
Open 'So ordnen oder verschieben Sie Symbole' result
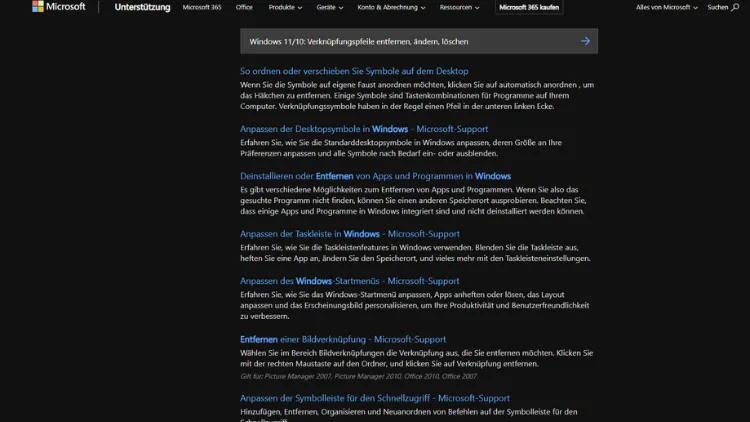click(x=354, y=71)
